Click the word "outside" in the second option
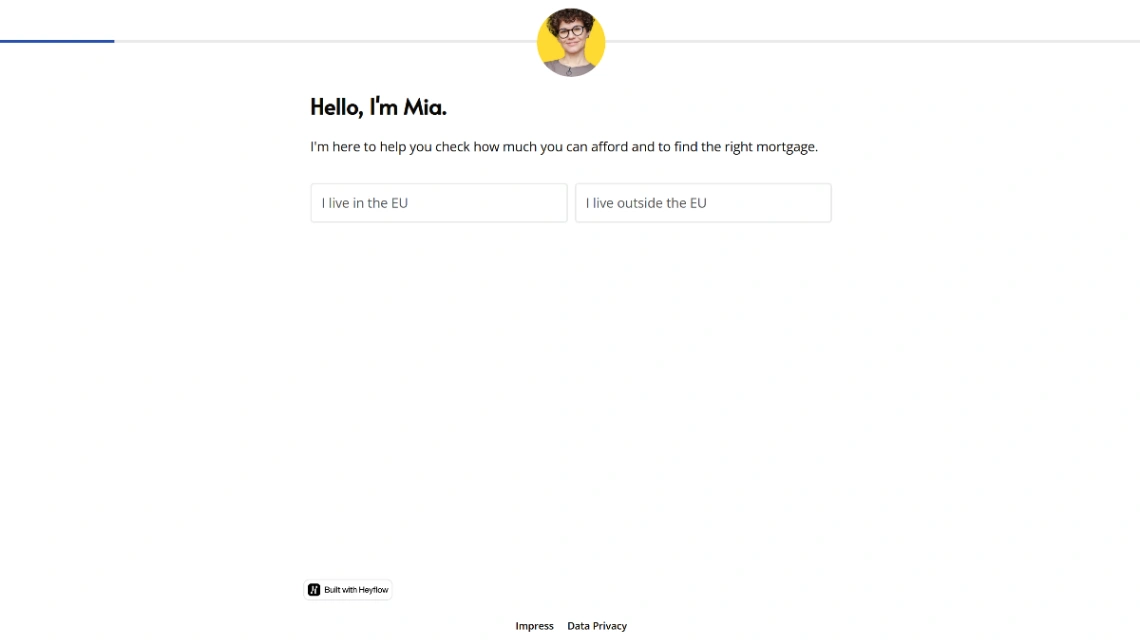 (640, 203)
